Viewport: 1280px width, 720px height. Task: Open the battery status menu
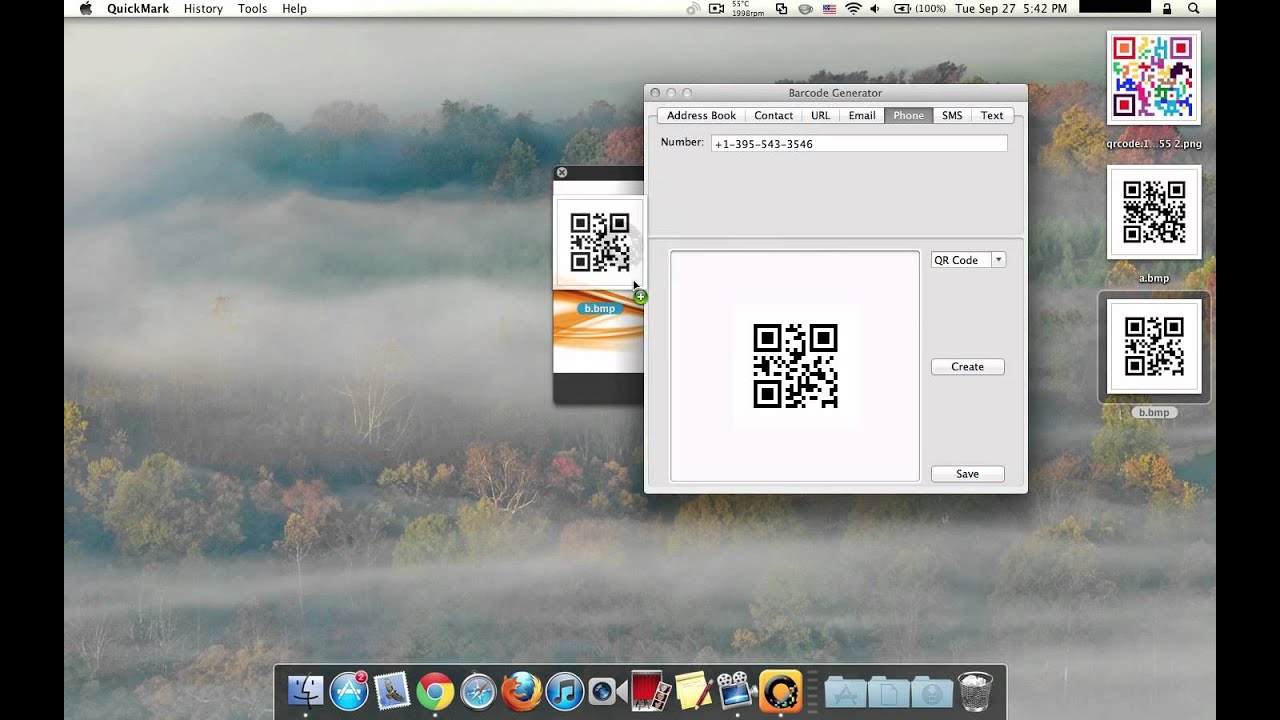coord(919,8)
